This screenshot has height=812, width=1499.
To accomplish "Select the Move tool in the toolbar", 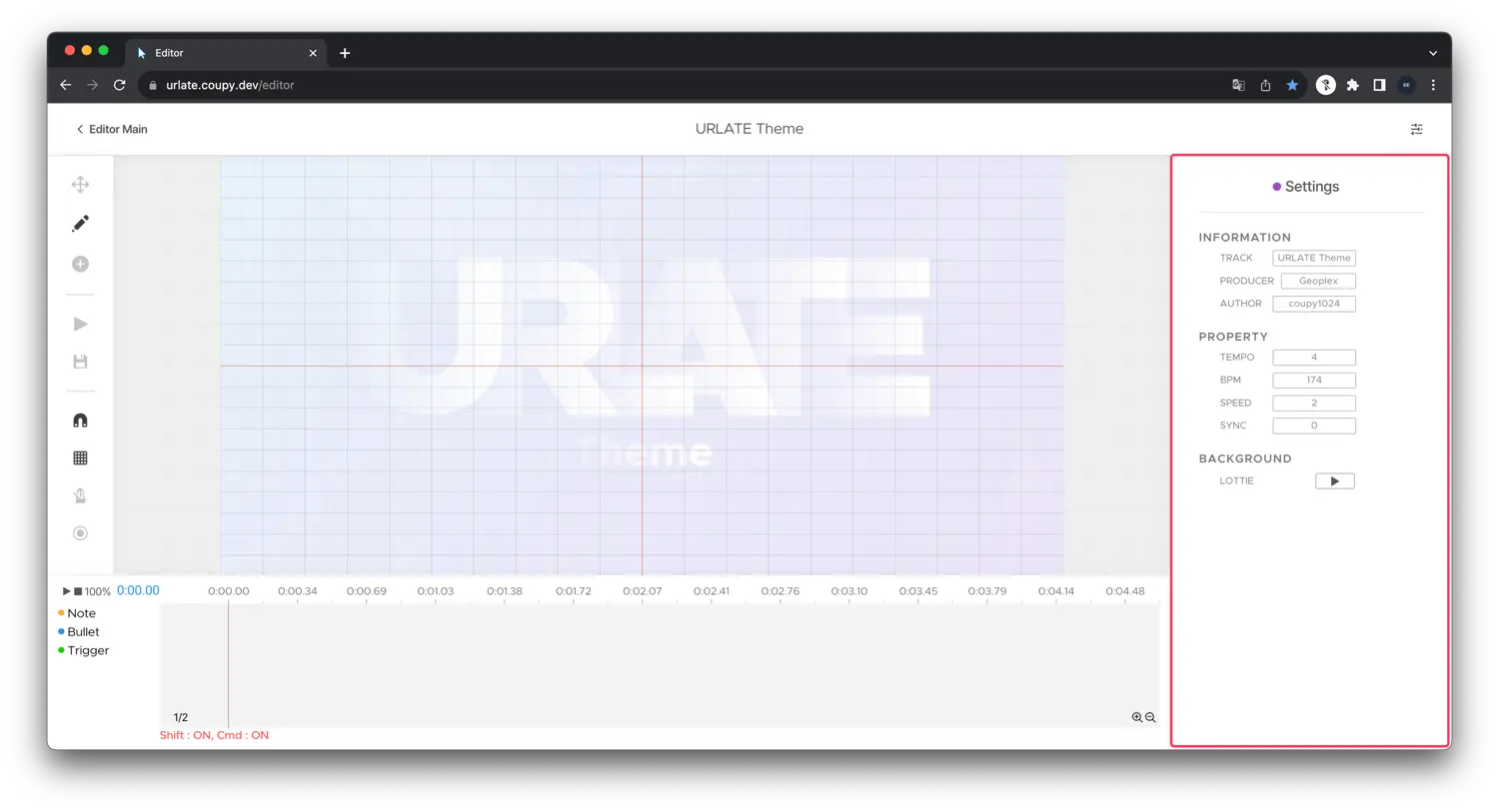I will (80, 184).
